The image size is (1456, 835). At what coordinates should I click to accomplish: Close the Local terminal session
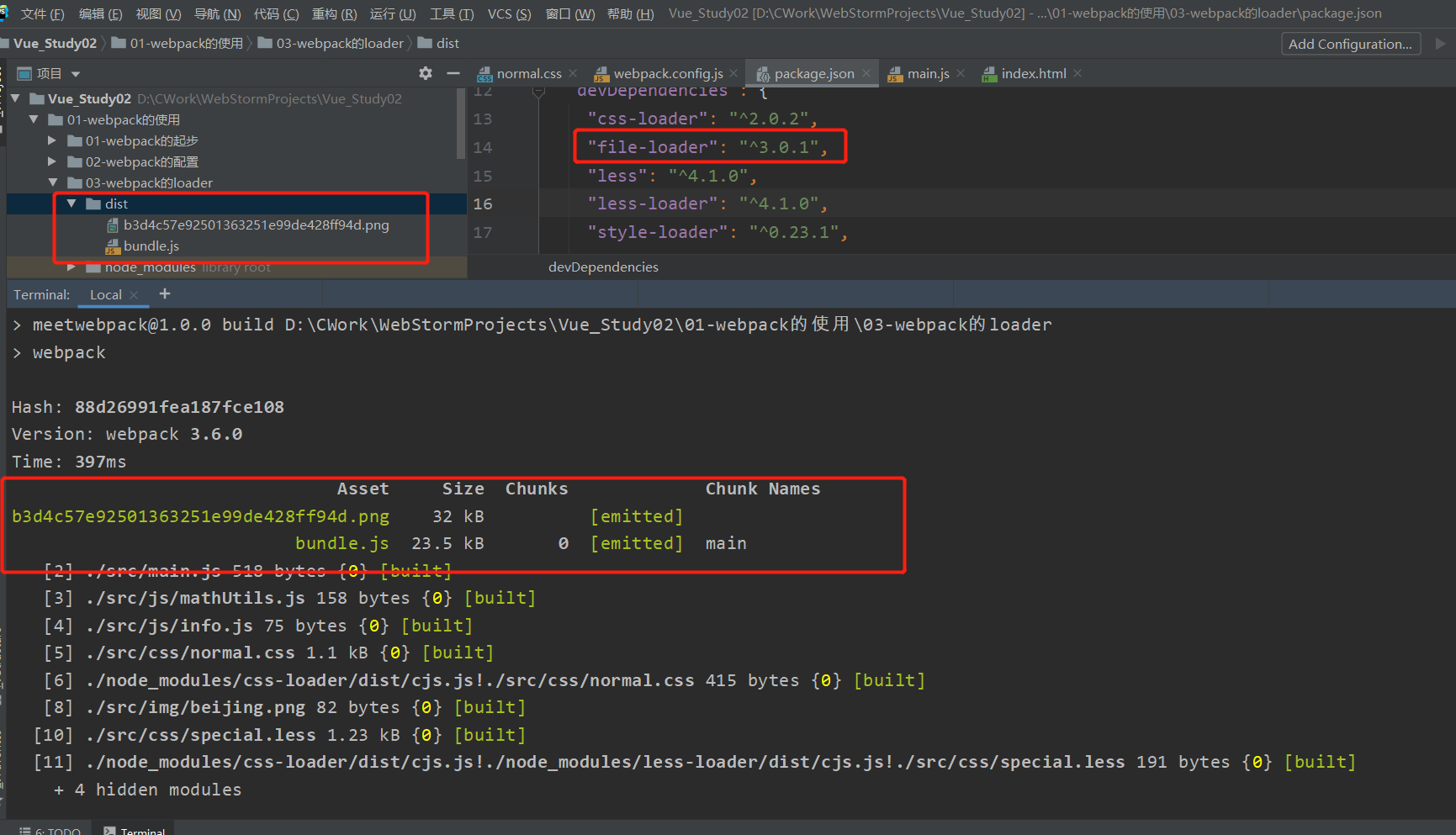pyautogui.click(x=134, y=295)
